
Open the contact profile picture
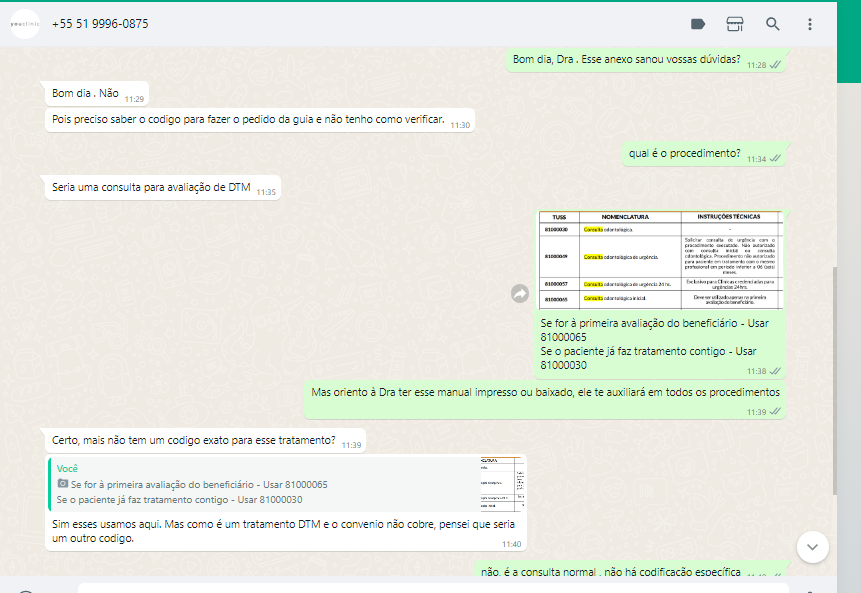(25, 24)
